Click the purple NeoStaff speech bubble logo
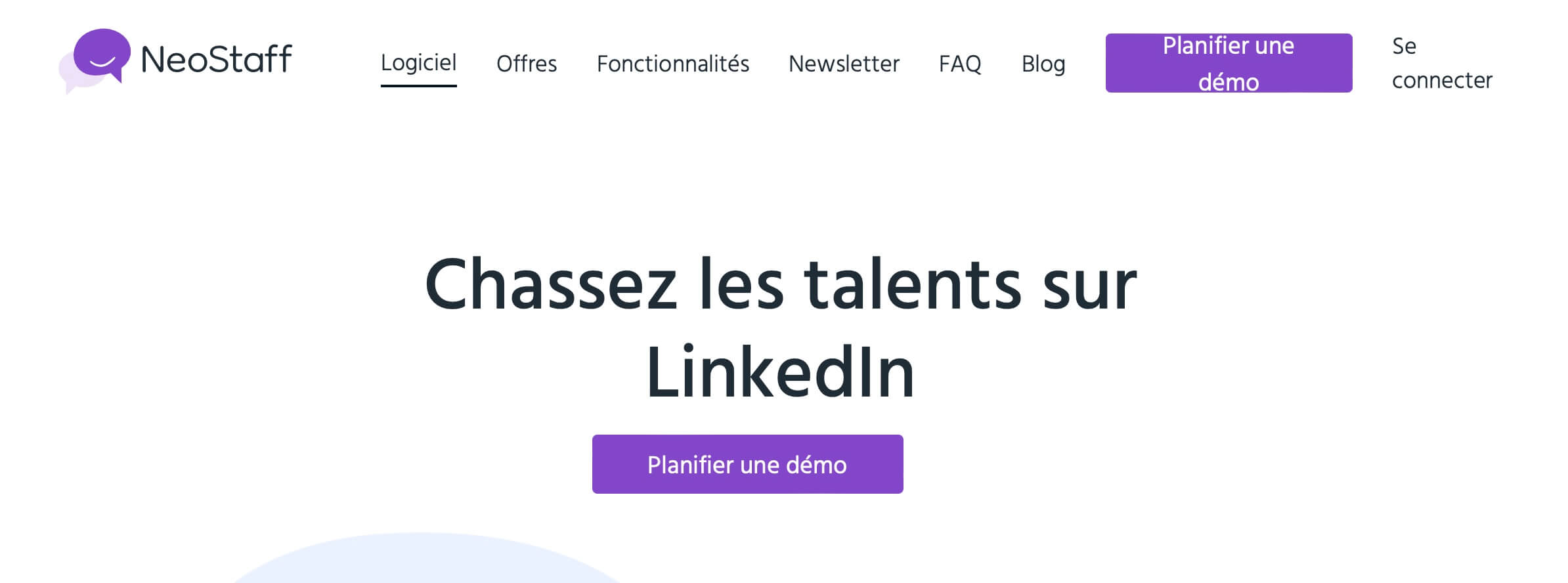 click(x=101, y=54)
